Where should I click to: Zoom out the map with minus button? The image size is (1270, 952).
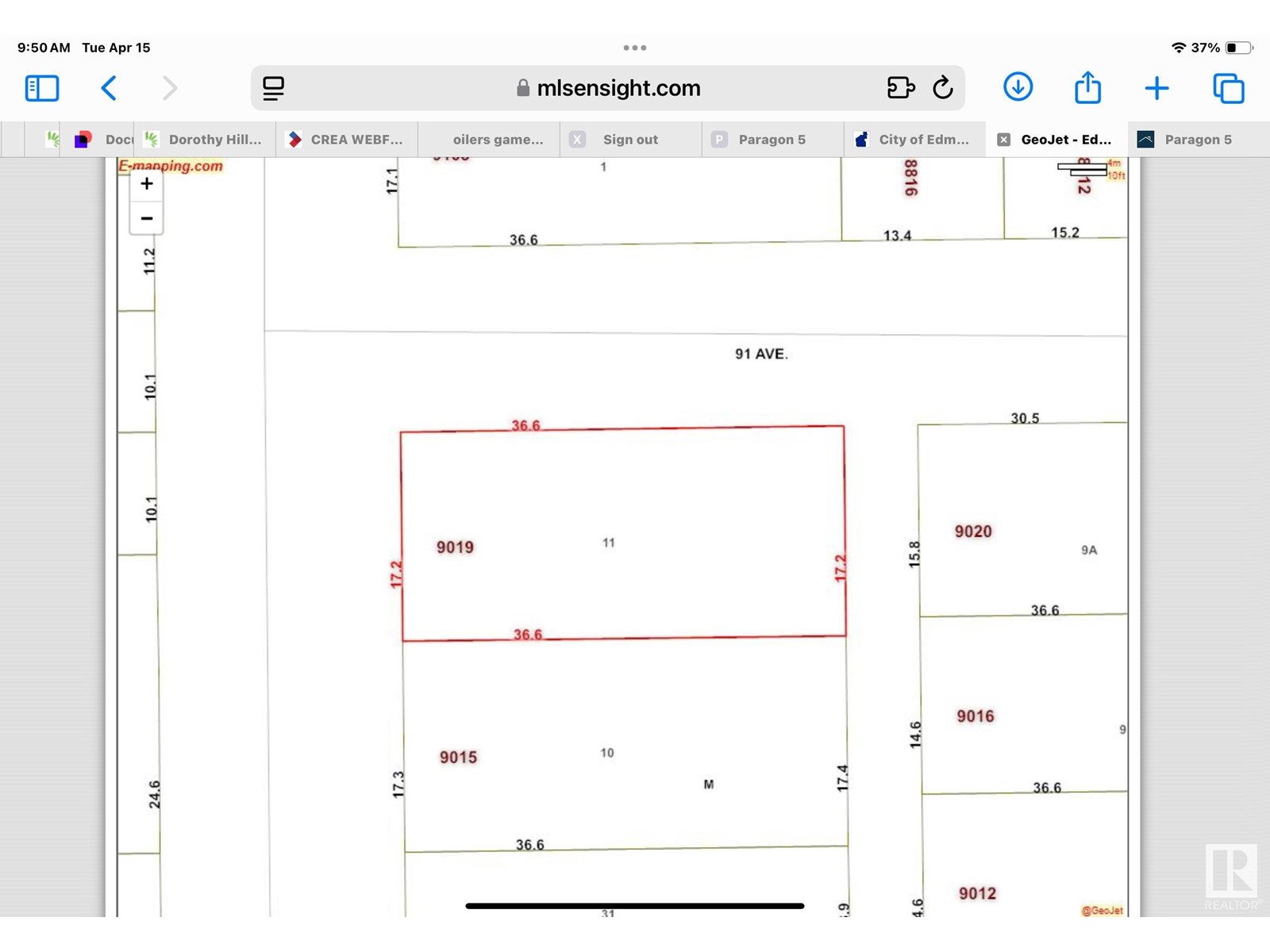click(147, 218)
